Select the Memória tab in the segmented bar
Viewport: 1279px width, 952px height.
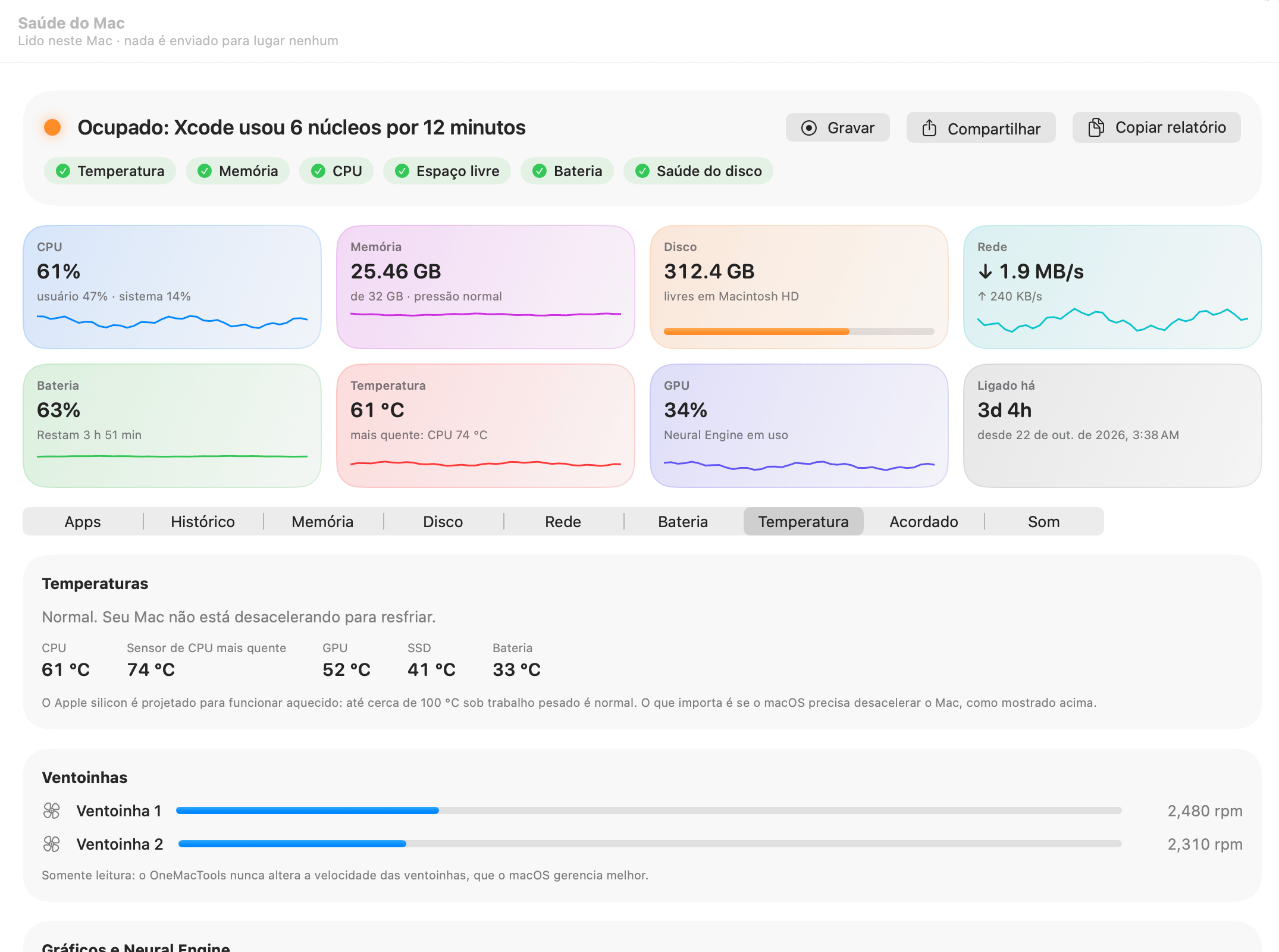(x=322, y=522)
